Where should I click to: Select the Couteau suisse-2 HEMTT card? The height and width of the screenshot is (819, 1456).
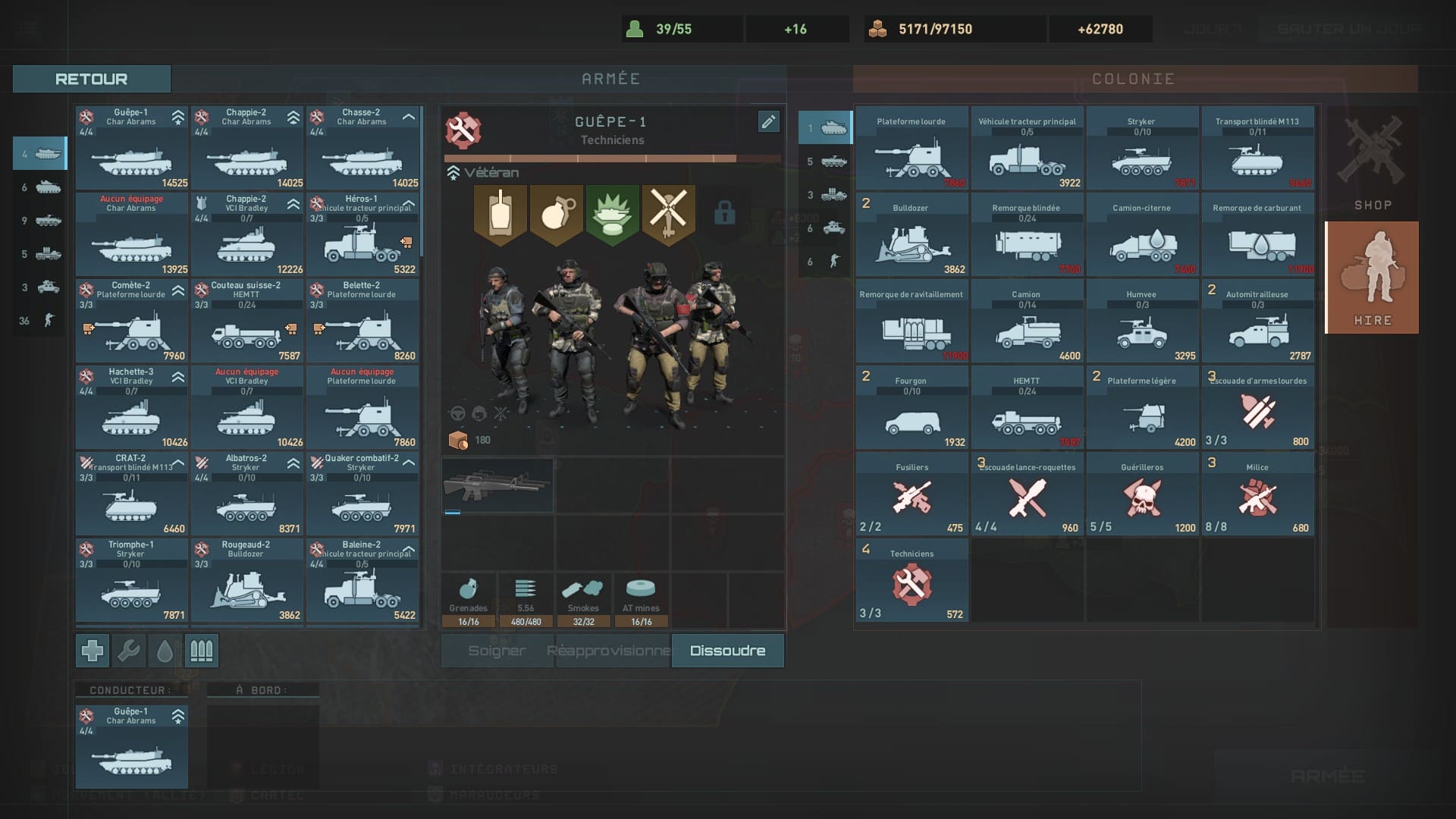(247, 321)
